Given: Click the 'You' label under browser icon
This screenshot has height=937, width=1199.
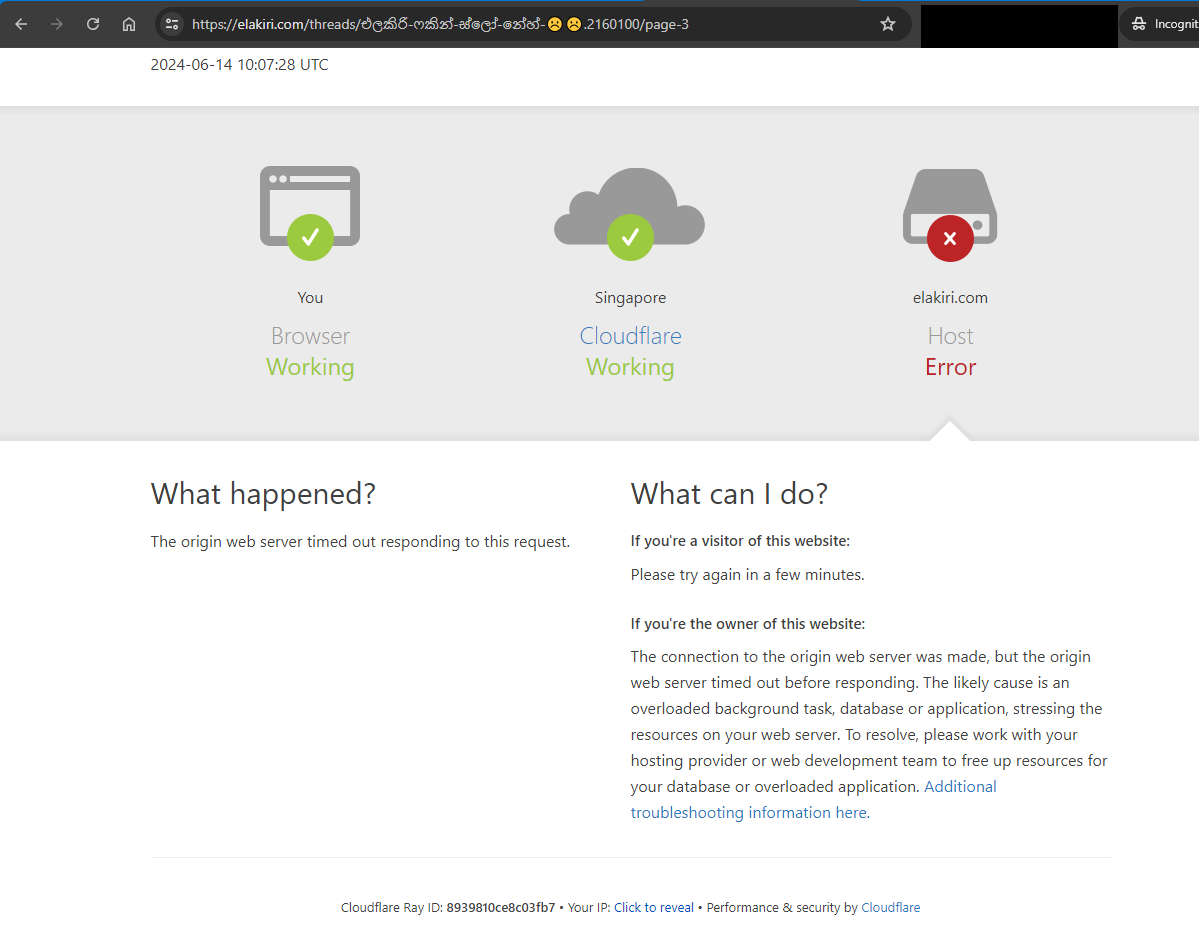Looking at the screenshot, I should [310, 298].
